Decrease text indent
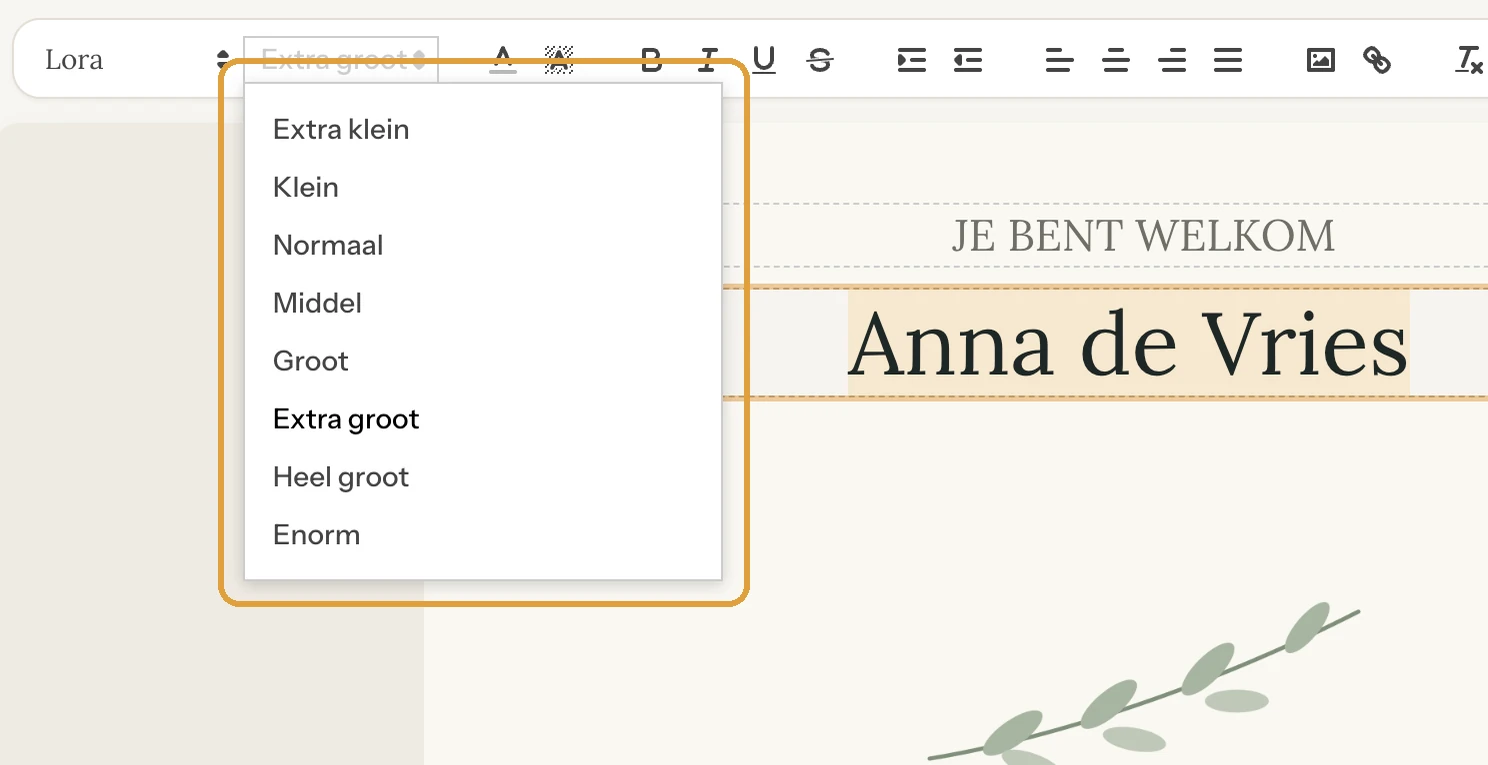1488x765 pixels. click(968, 60)
